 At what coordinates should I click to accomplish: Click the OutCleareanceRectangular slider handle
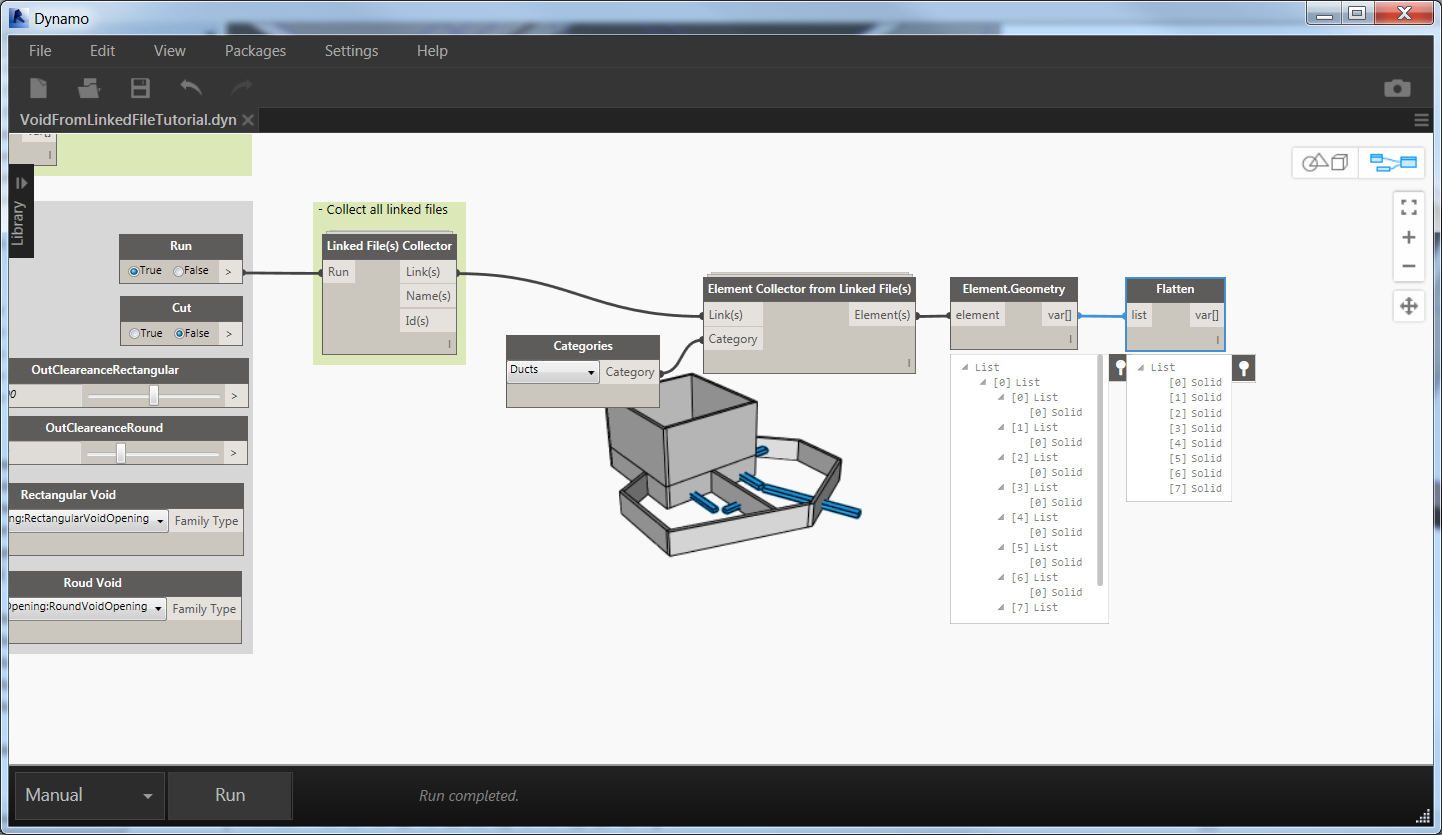tap(153, 396)
